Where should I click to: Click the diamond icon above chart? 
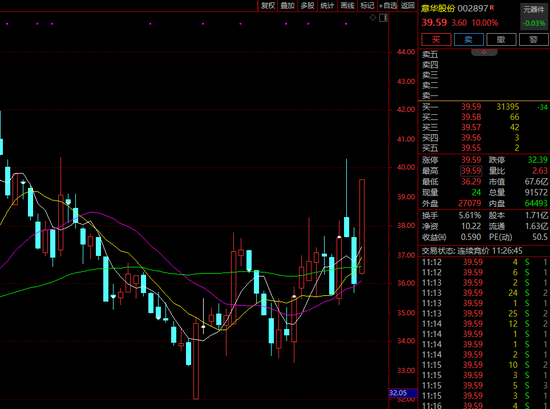pos(373,18)
